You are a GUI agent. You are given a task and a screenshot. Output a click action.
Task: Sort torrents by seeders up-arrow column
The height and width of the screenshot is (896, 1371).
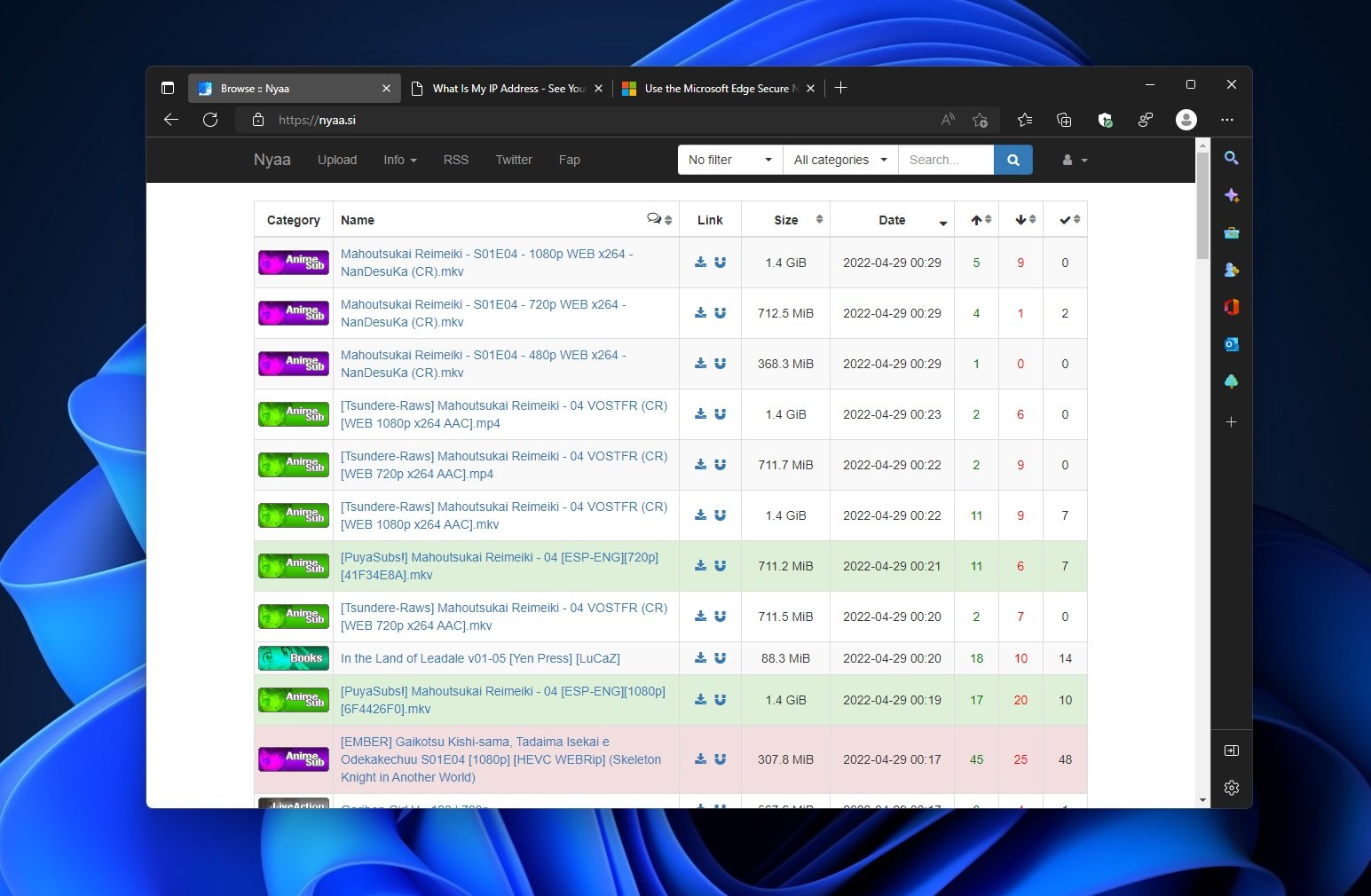tap(976, 220)
